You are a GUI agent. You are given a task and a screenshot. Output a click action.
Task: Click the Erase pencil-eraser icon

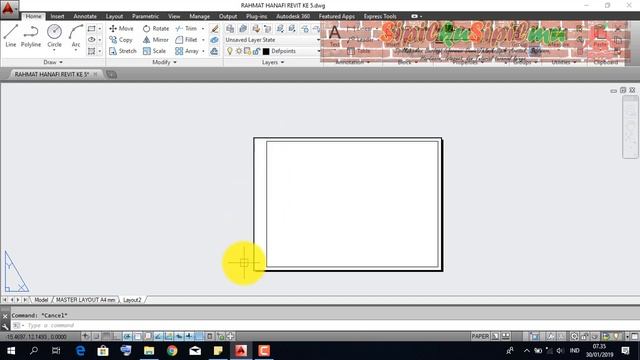214,29
